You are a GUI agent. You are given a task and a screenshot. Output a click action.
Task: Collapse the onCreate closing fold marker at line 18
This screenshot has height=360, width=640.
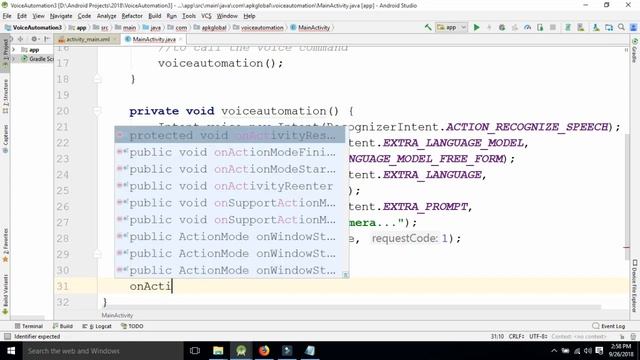tap(98, 79)
